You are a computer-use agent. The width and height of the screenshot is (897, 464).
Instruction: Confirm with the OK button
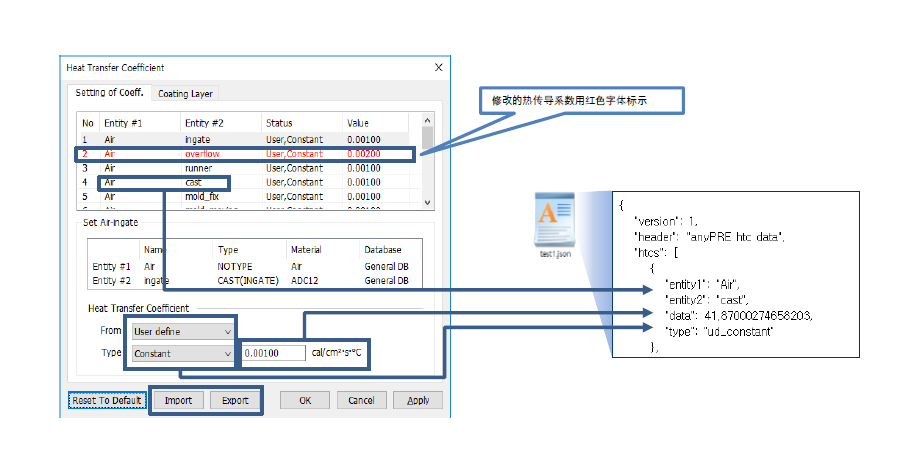point(305,400)
